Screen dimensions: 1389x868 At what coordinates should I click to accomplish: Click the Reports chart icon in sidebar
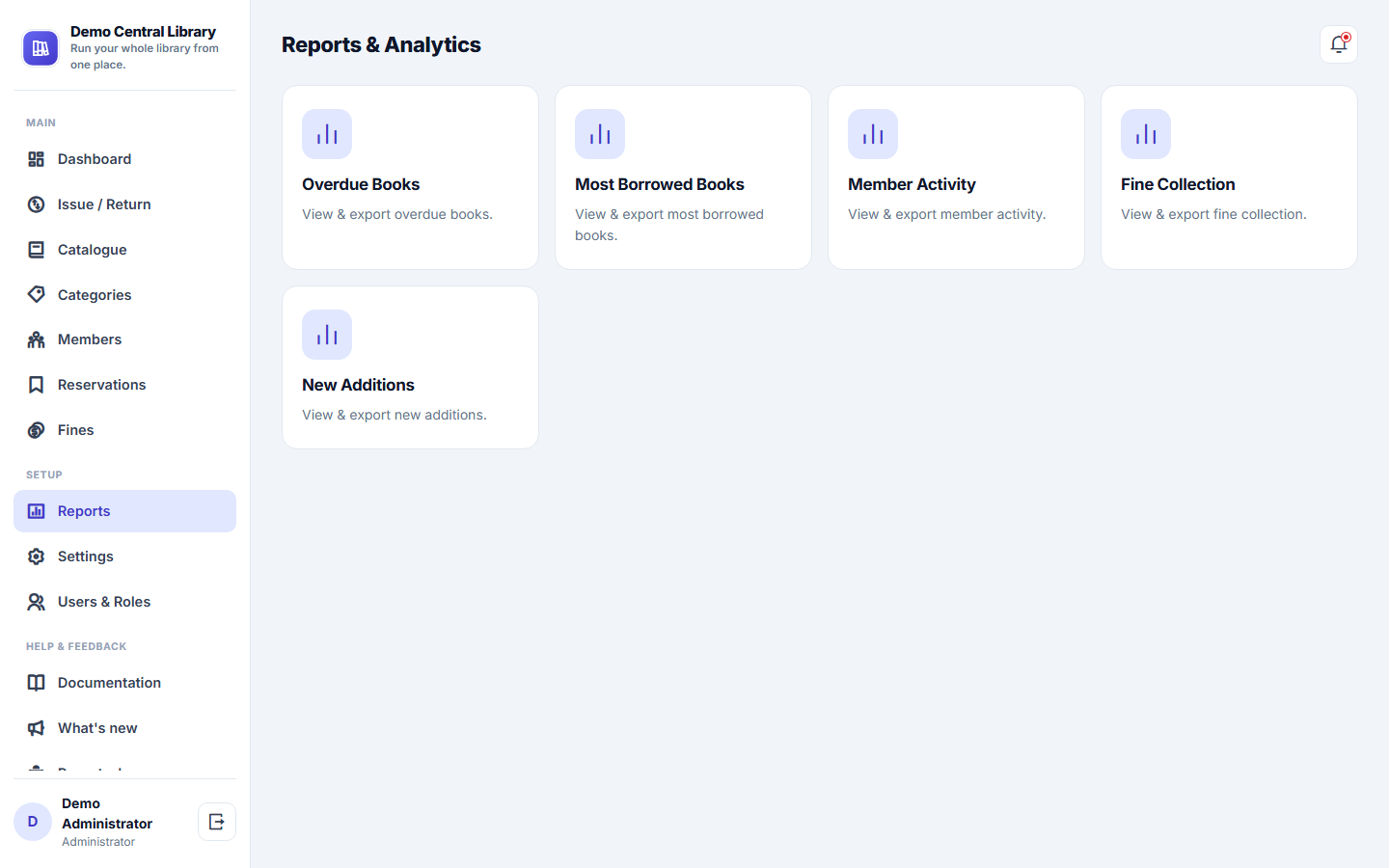click(36, 511)
